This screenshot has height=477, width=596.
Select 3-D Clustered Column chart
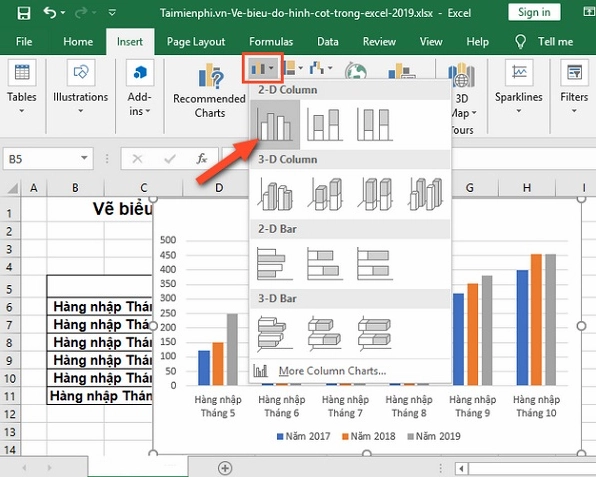click(x=276, y=194)
